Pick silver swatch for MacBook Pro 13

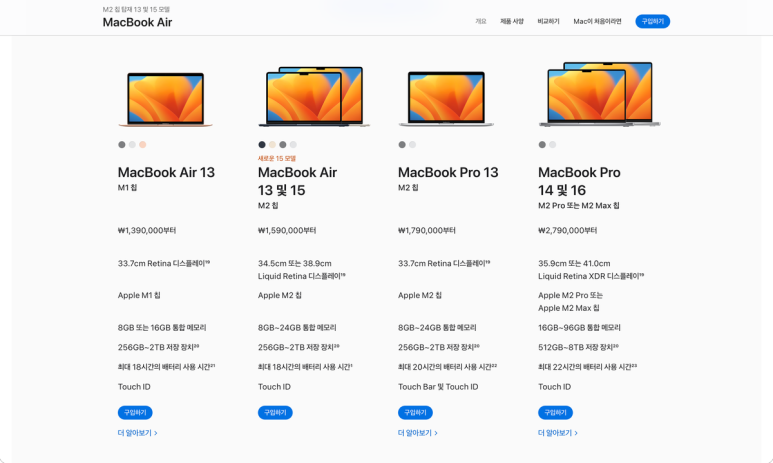(x=413, y=144)
